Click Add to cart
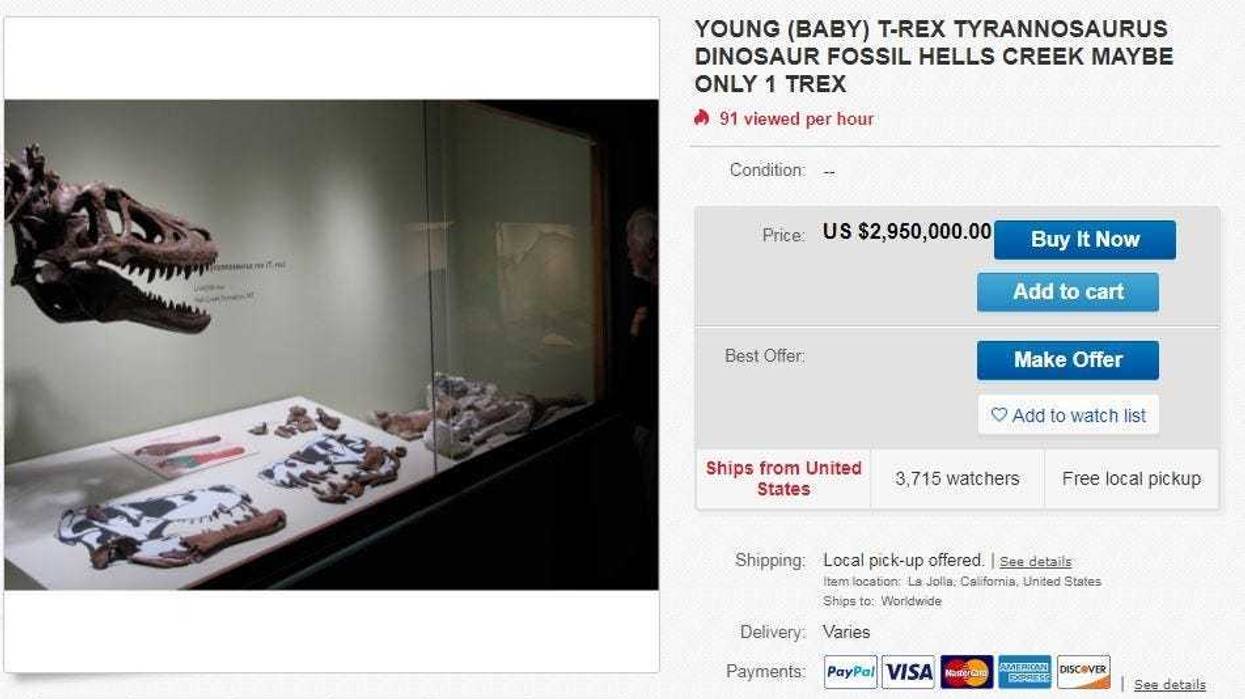1245x699 pixels. pyautogui.click(x=1067, y=291)
